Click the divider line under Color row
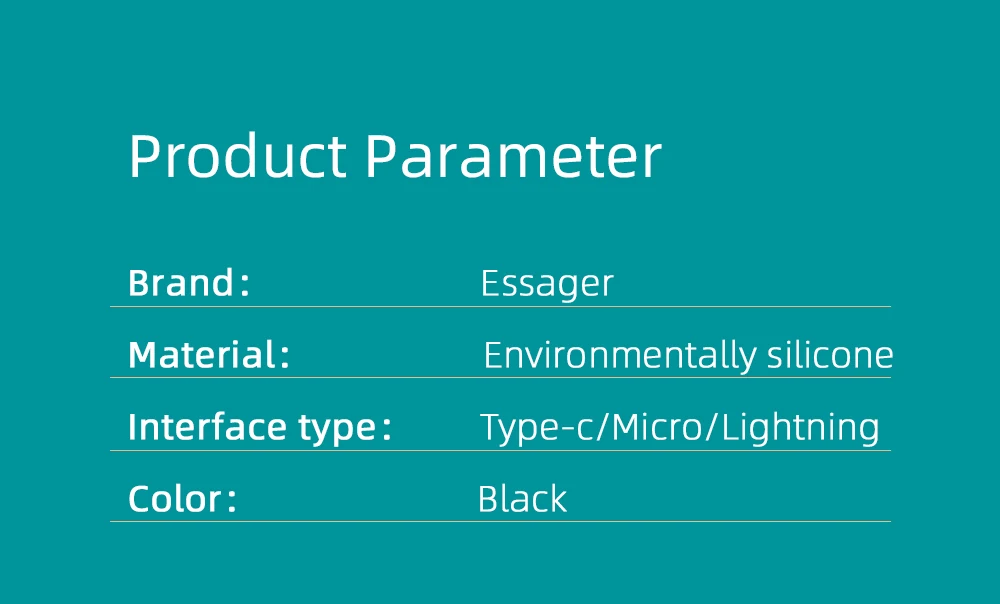Image resolution: width=1000 pixels, height=604 pixels. [x=500, y=521]
